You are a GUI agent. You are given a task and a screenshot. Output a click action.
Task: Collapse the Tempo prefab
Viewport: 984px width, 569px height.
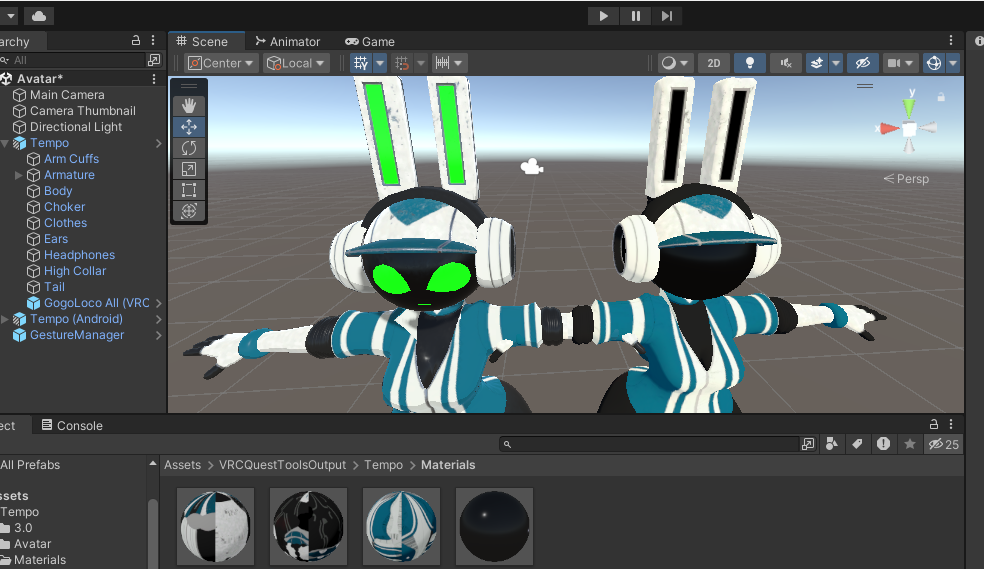5,144
